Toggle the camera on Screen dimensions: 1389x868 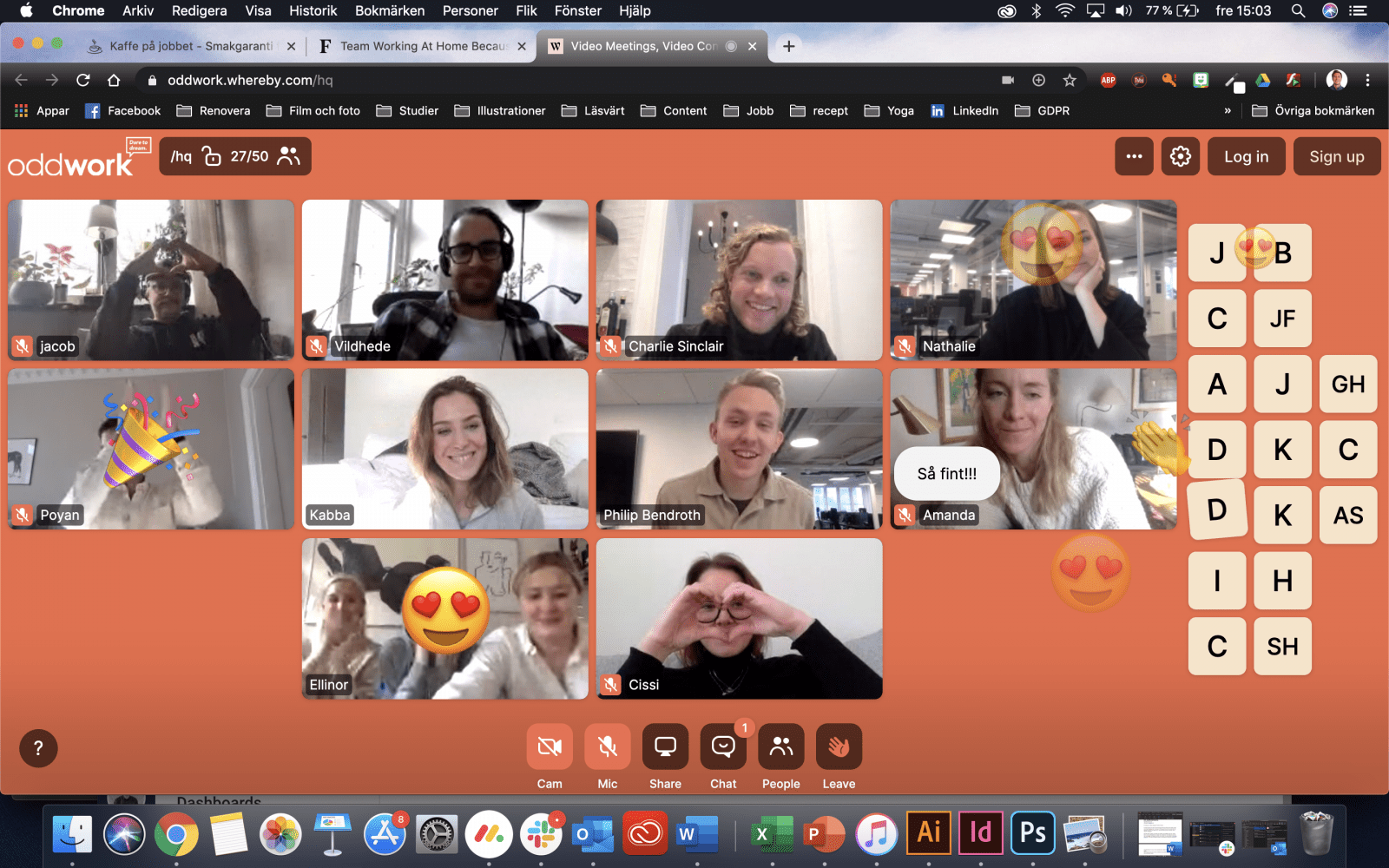point(550,746)
